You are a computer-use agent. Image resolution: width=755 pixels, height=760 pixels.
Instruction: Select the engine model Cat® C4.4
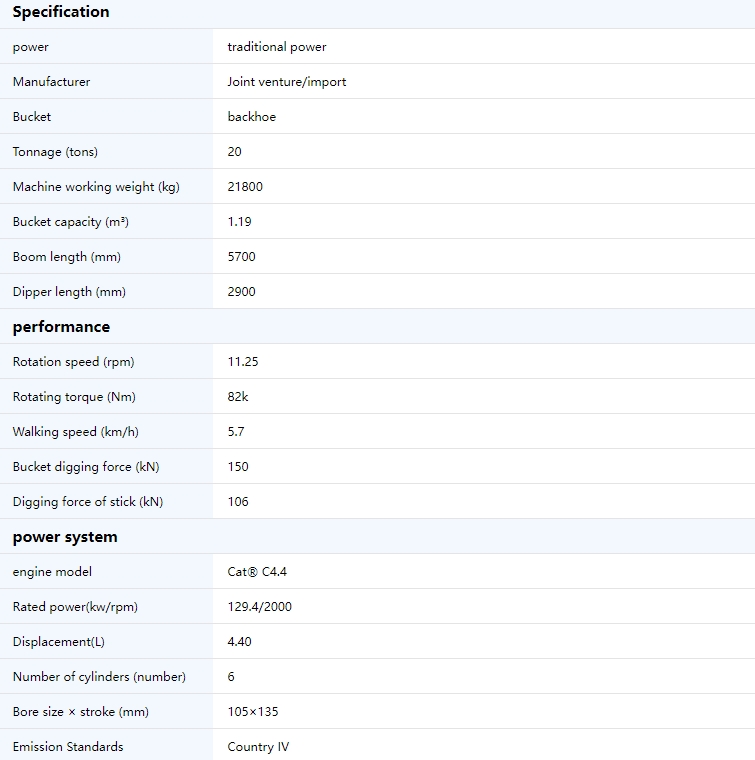pos(257,571)
